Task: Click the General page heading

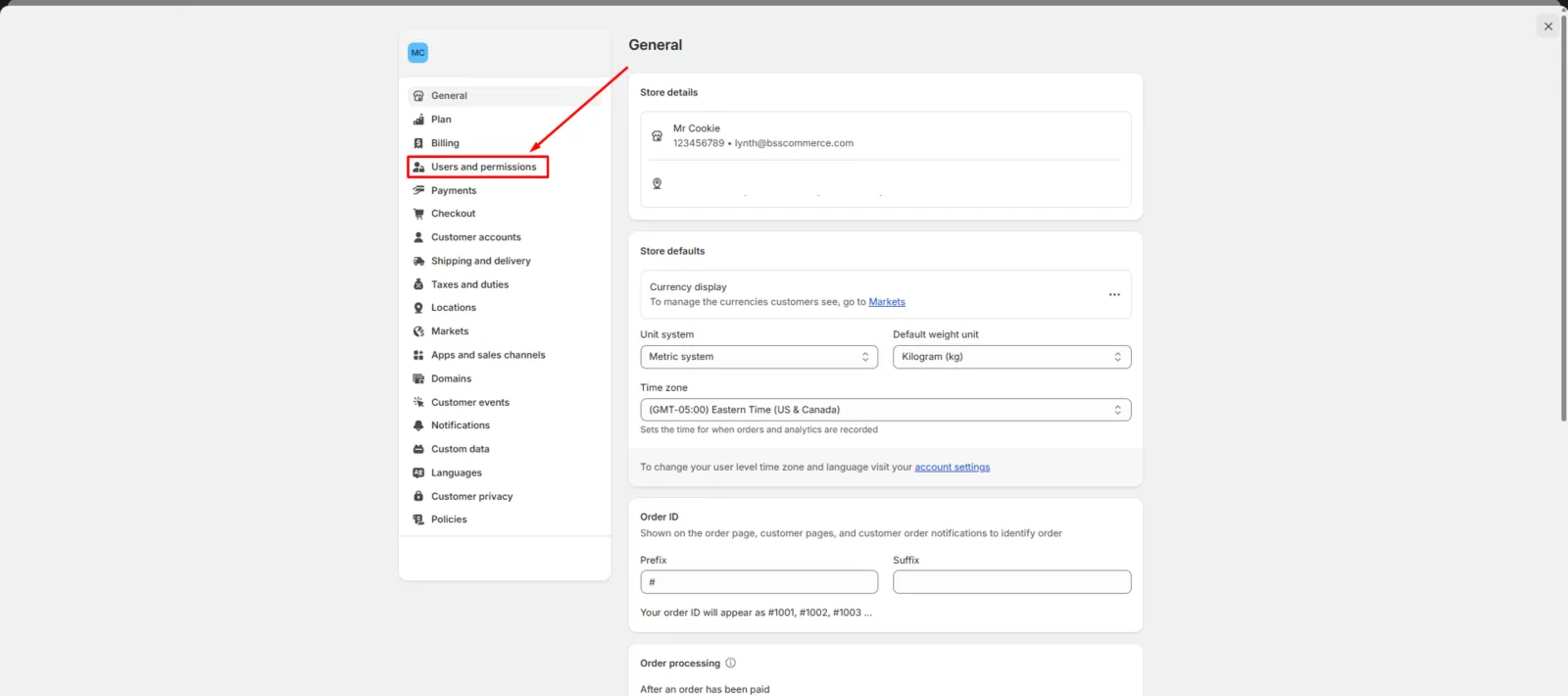Action: coord(656,45)
